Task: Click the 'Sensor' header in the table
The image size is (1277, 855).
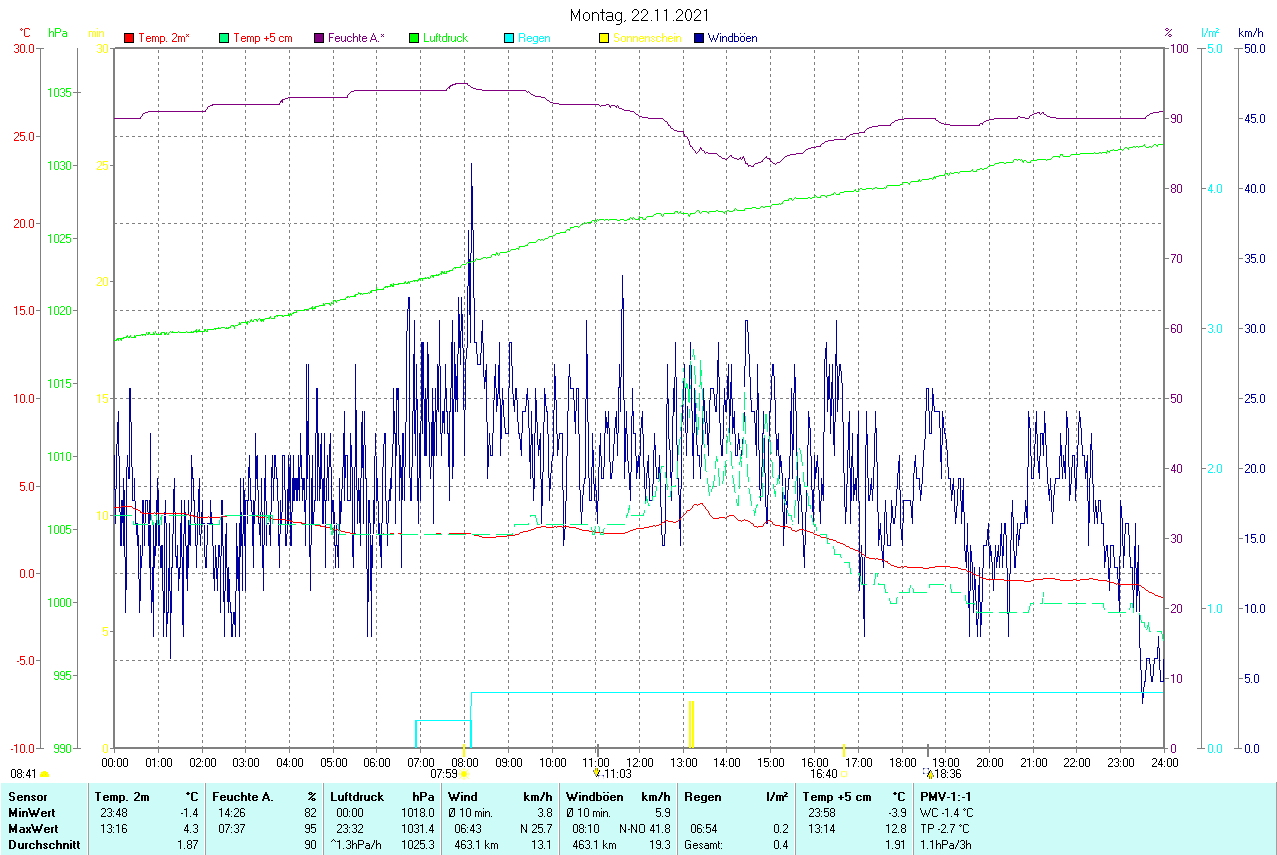Action: pyautogui.click(x=27, y=797)
